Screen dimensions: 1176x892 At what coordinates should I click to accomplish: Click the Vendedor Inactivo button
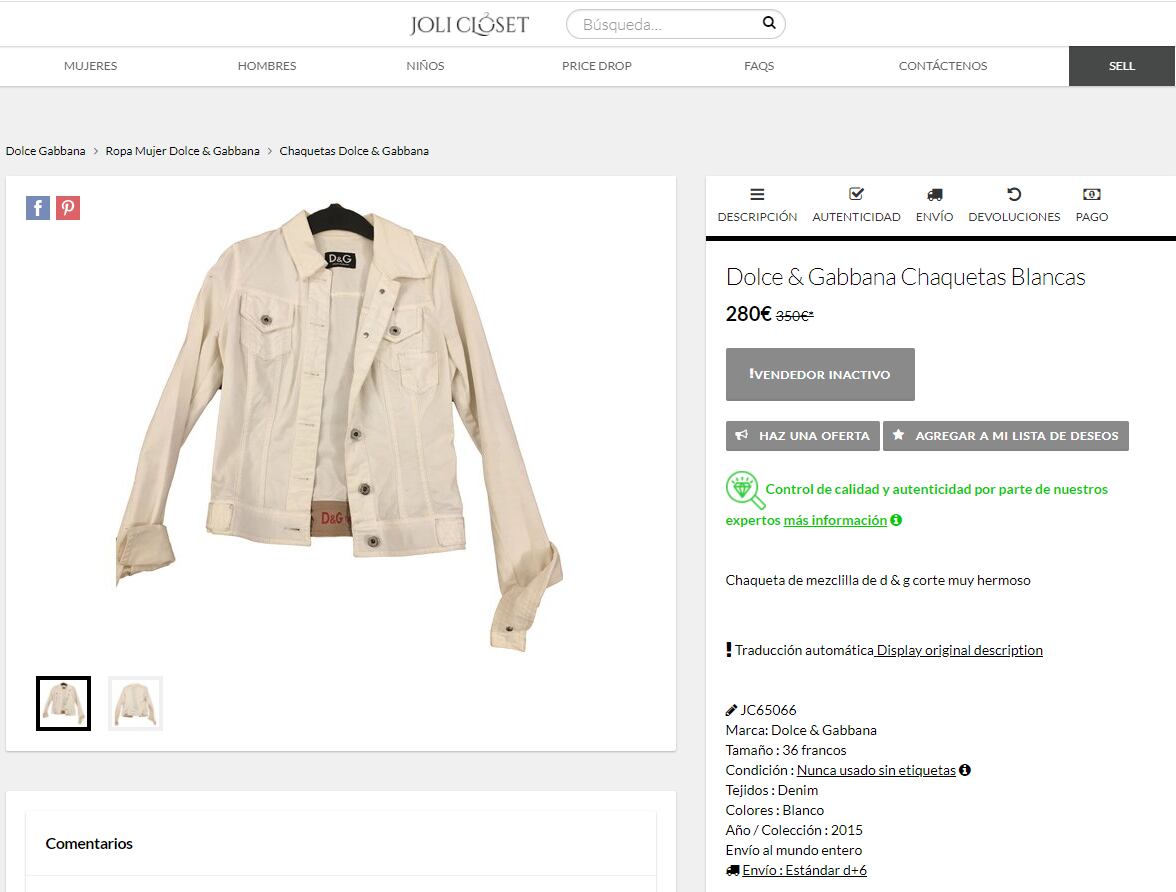[820, 374]
